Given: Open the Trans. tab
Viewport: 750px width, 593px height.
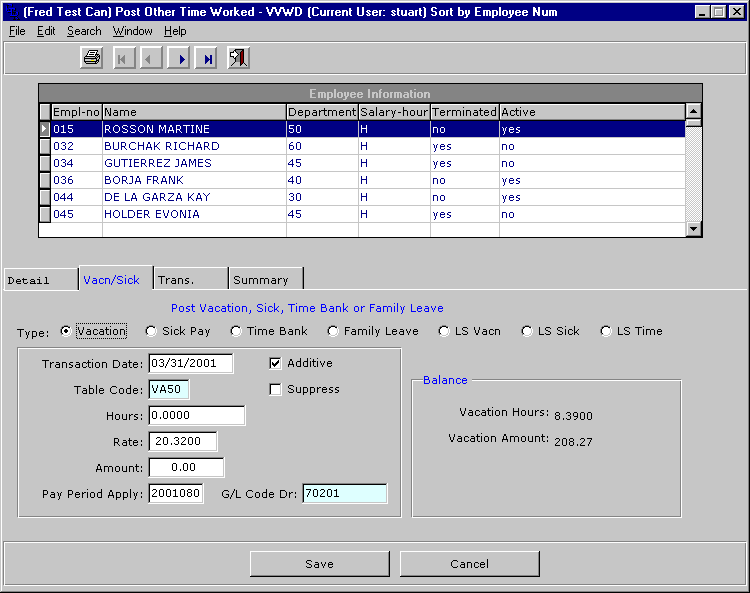Looking at the screenshot, I should pyautogui.click(x=190, y=280).
